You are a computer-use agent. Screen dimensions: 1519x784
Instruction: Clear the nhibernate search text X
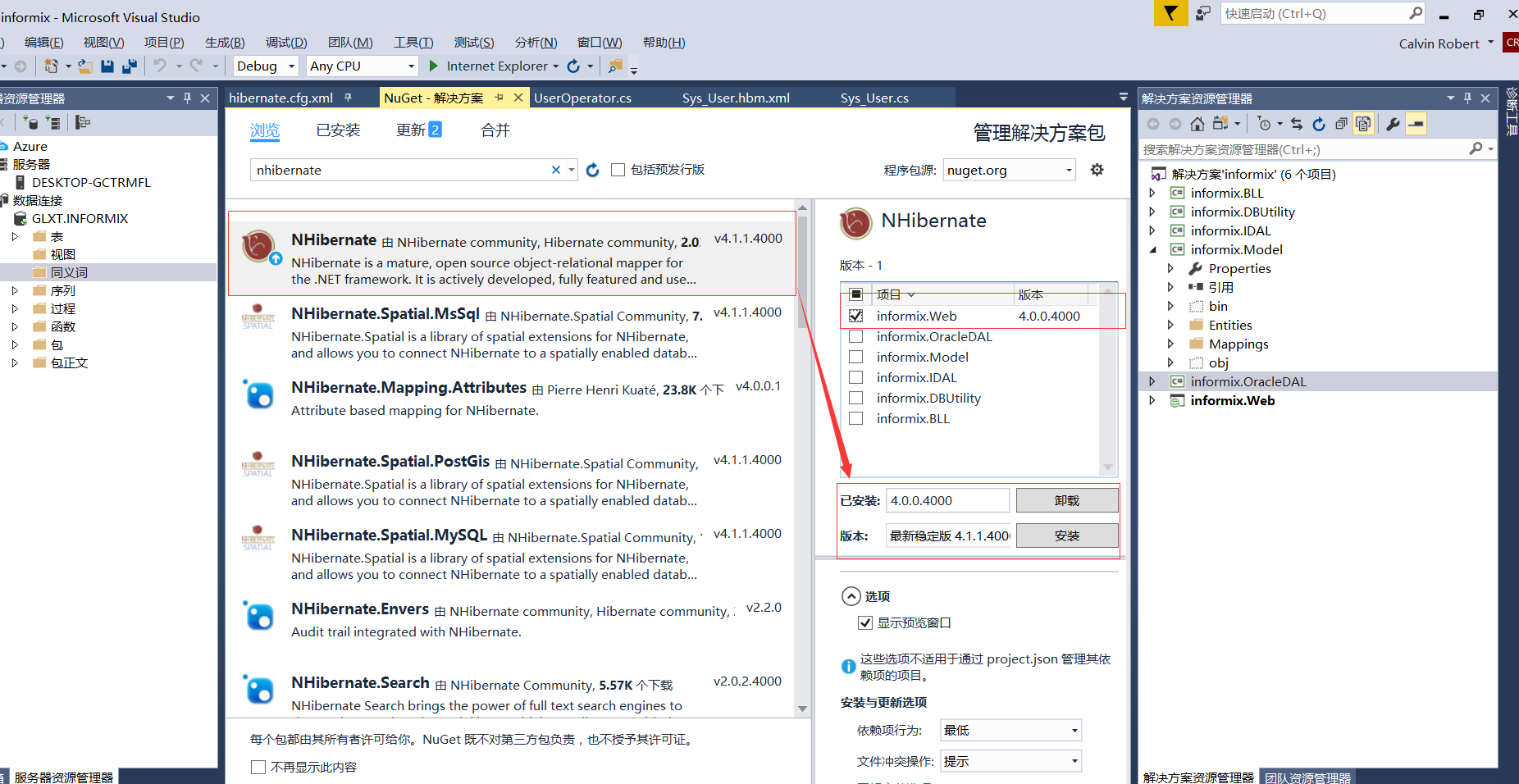[x=556, y=170]
